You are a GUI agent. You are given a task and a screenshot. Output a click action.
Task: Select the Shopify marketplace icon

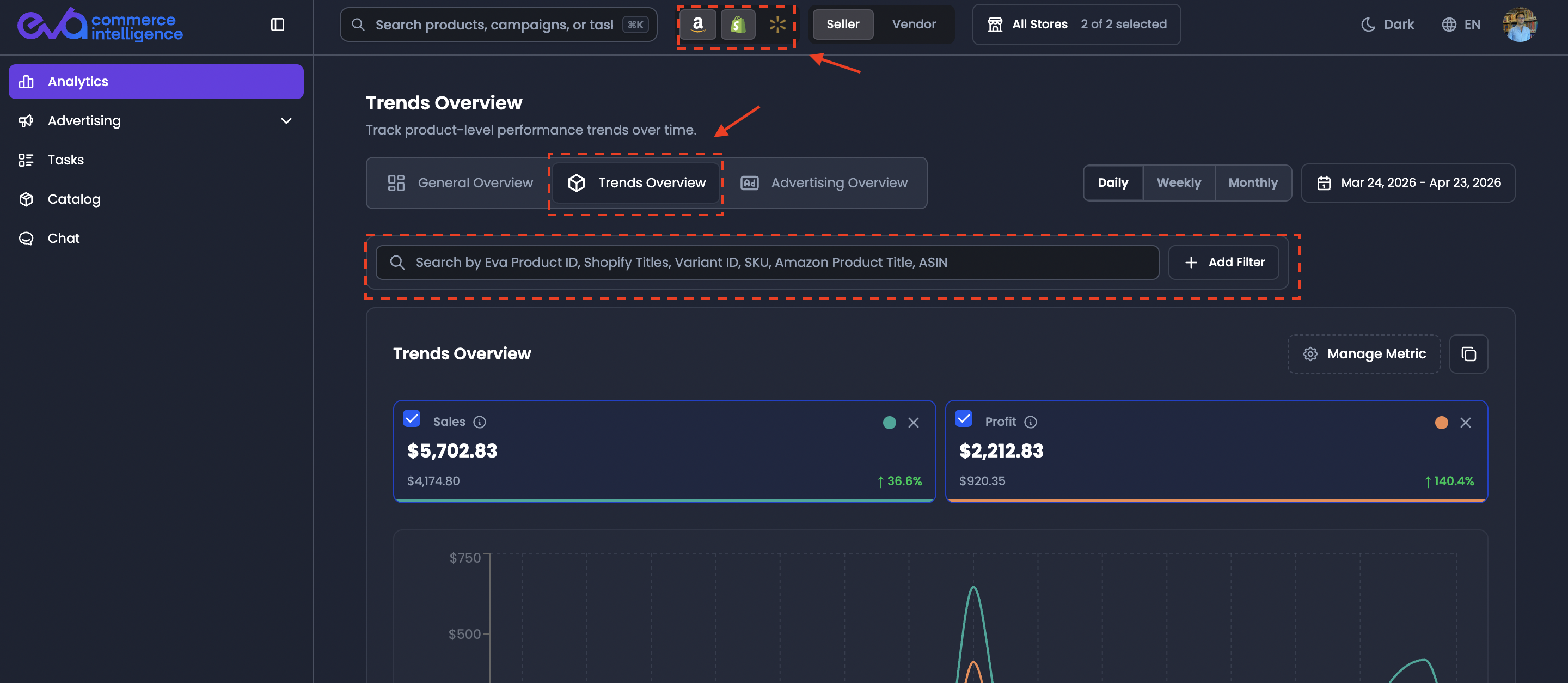point(738,25)
